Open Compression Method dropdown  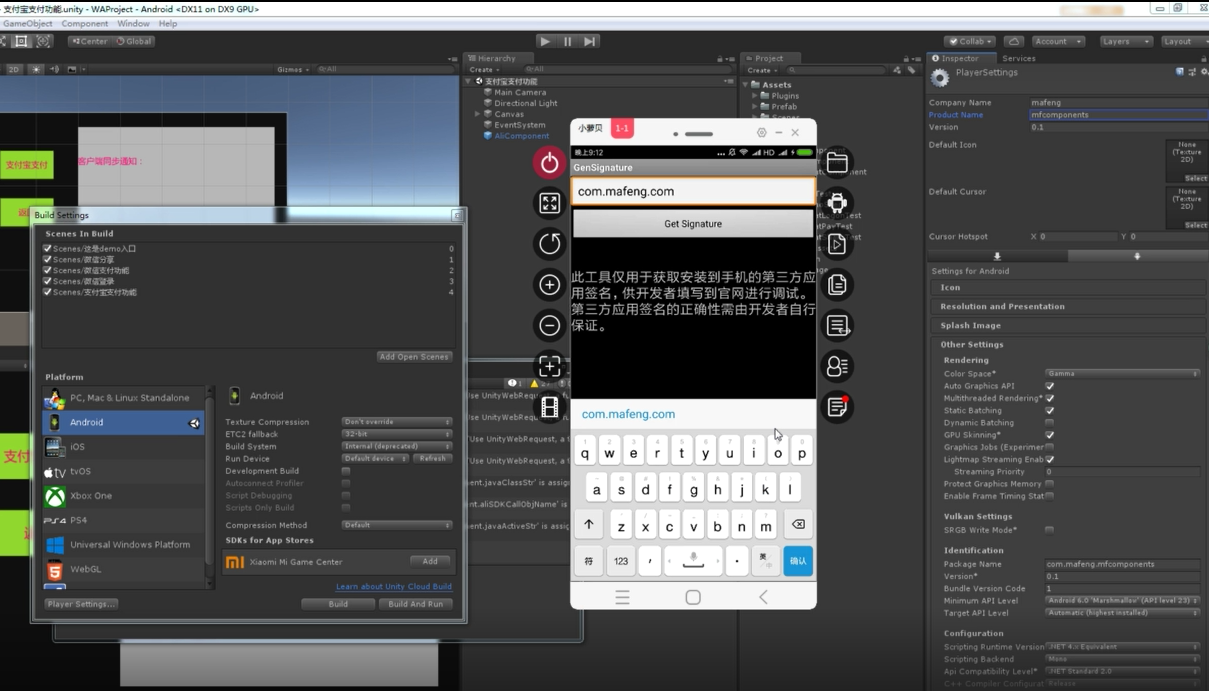tap(397, 525)
